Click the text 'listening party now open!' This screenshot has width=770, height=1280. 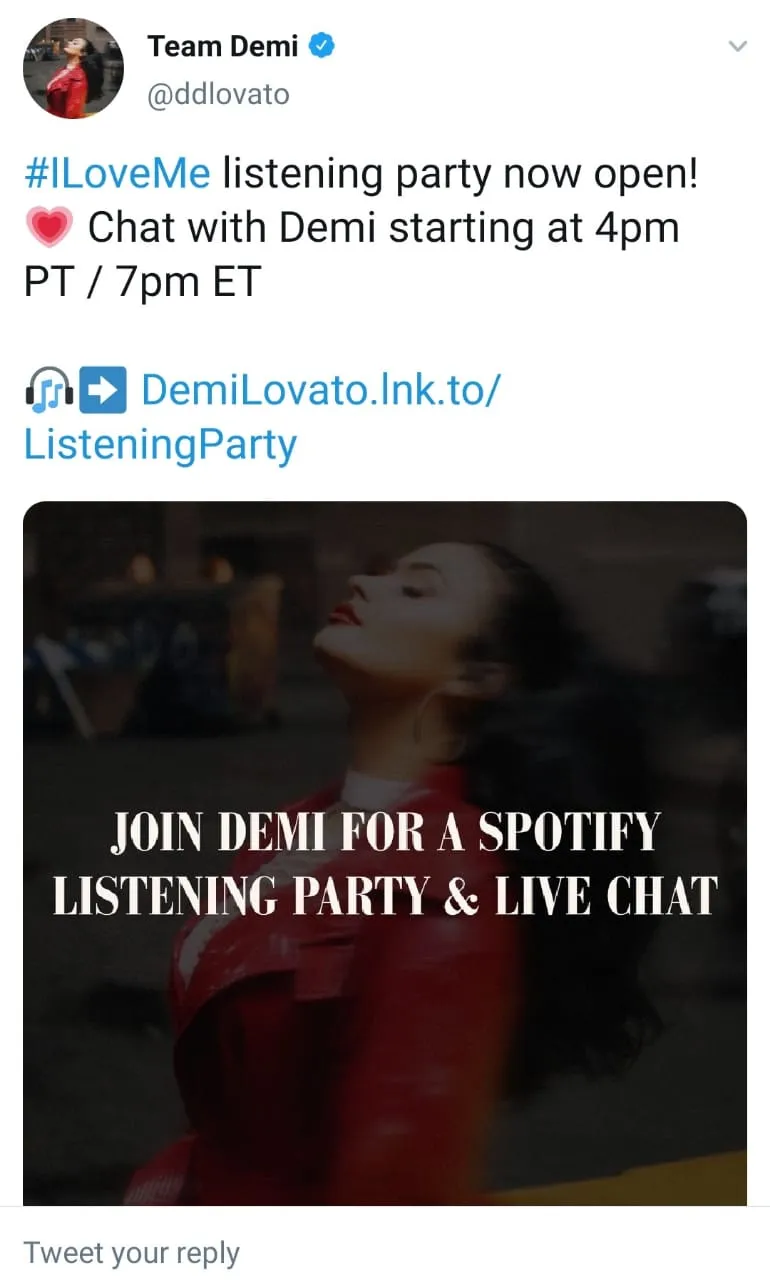pos(460,174)
